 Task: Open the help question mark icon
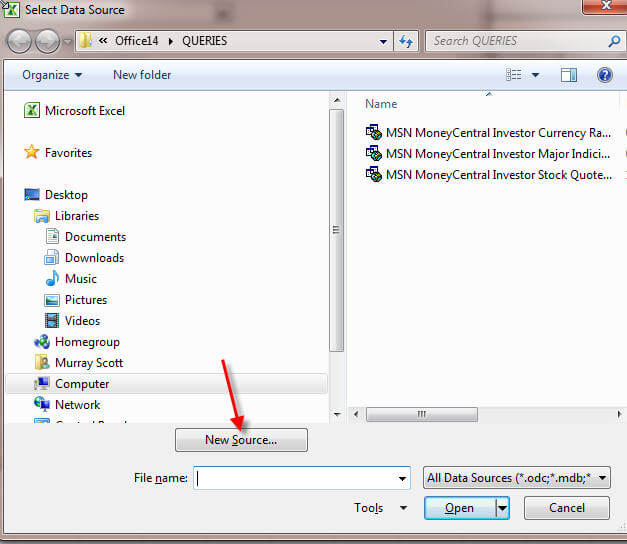(x=605, y=75)
